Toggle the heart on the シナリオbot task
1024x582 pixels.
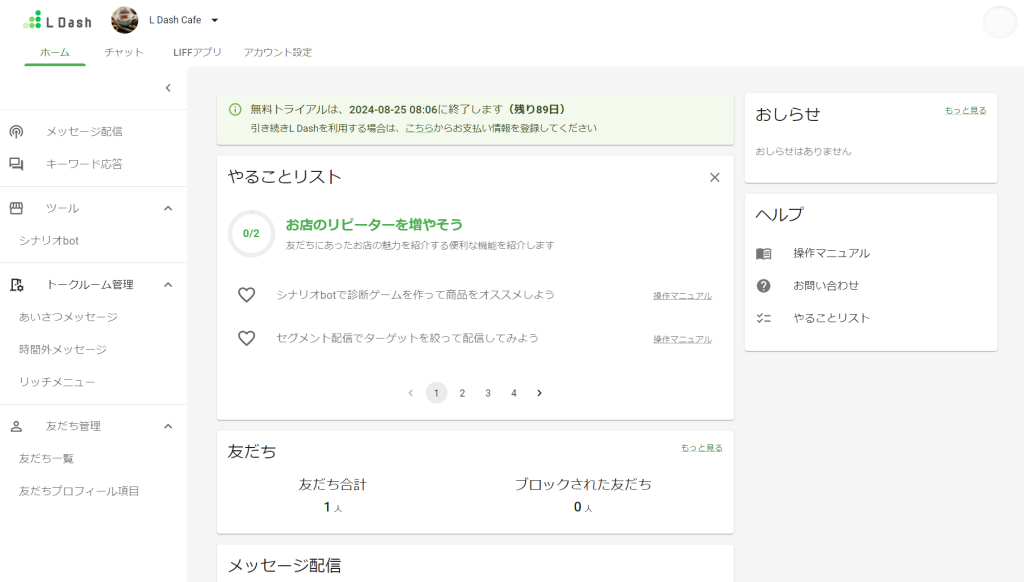click(246, 295)
